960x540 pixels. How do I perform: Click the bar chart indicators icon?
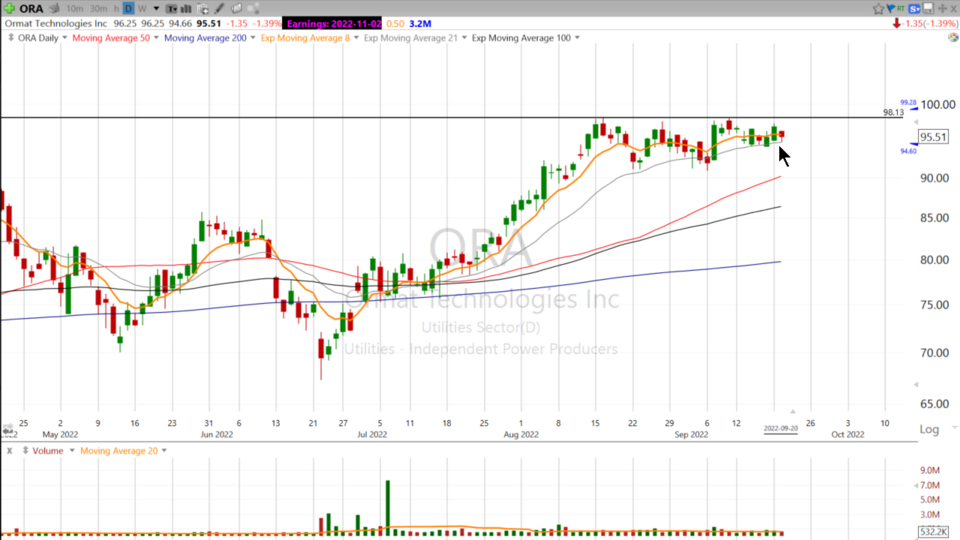[186, 9]
